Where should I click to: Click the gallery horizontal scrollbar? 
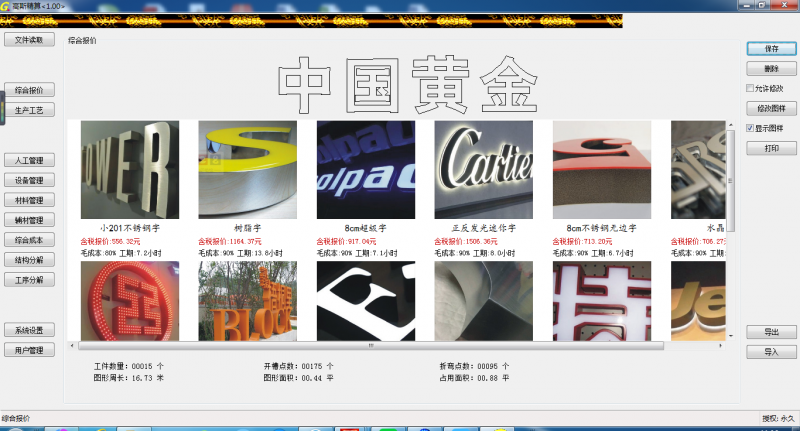[371, 346]
